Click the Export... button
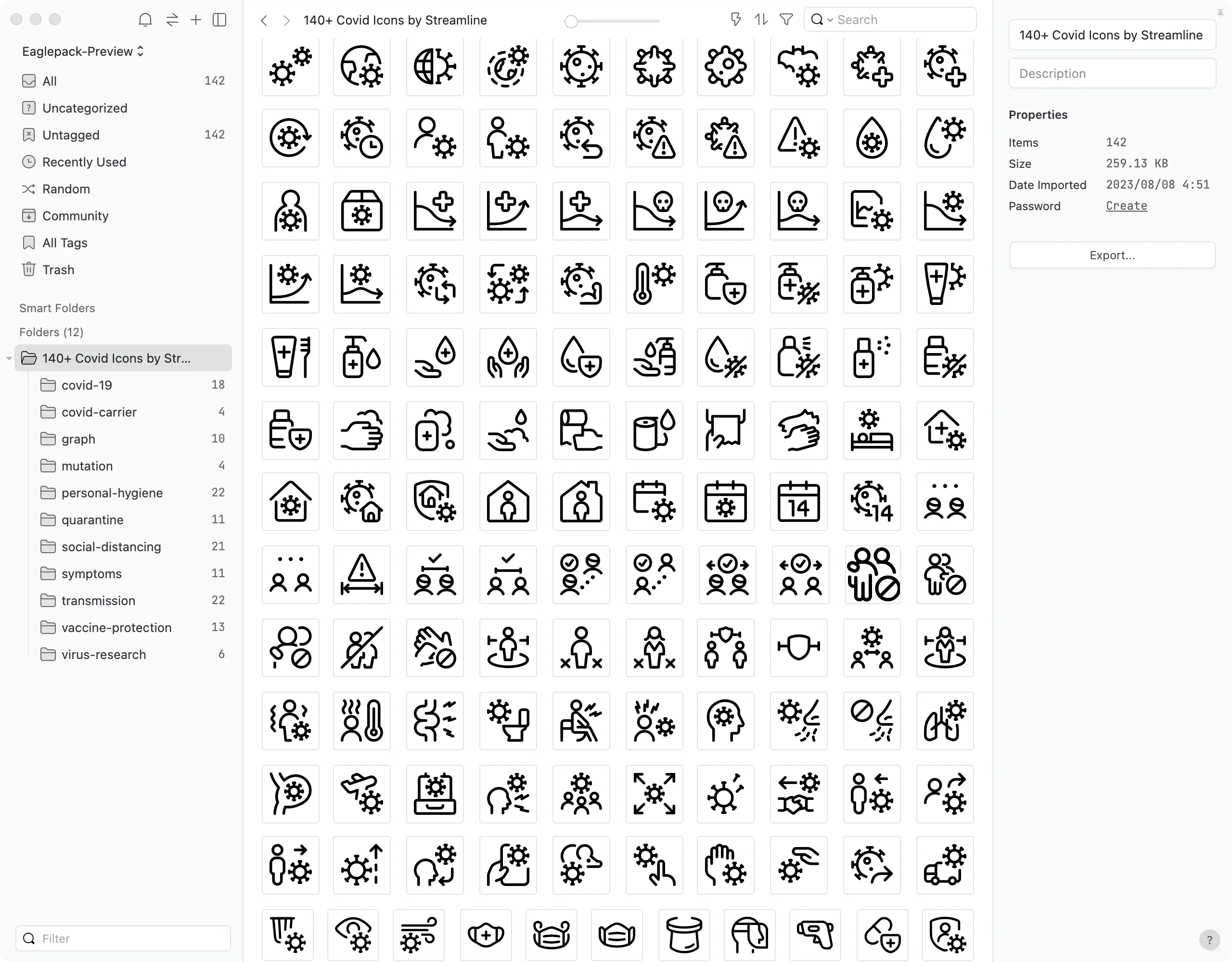This screenshot has width=1232, height=962. (1112, 255)
